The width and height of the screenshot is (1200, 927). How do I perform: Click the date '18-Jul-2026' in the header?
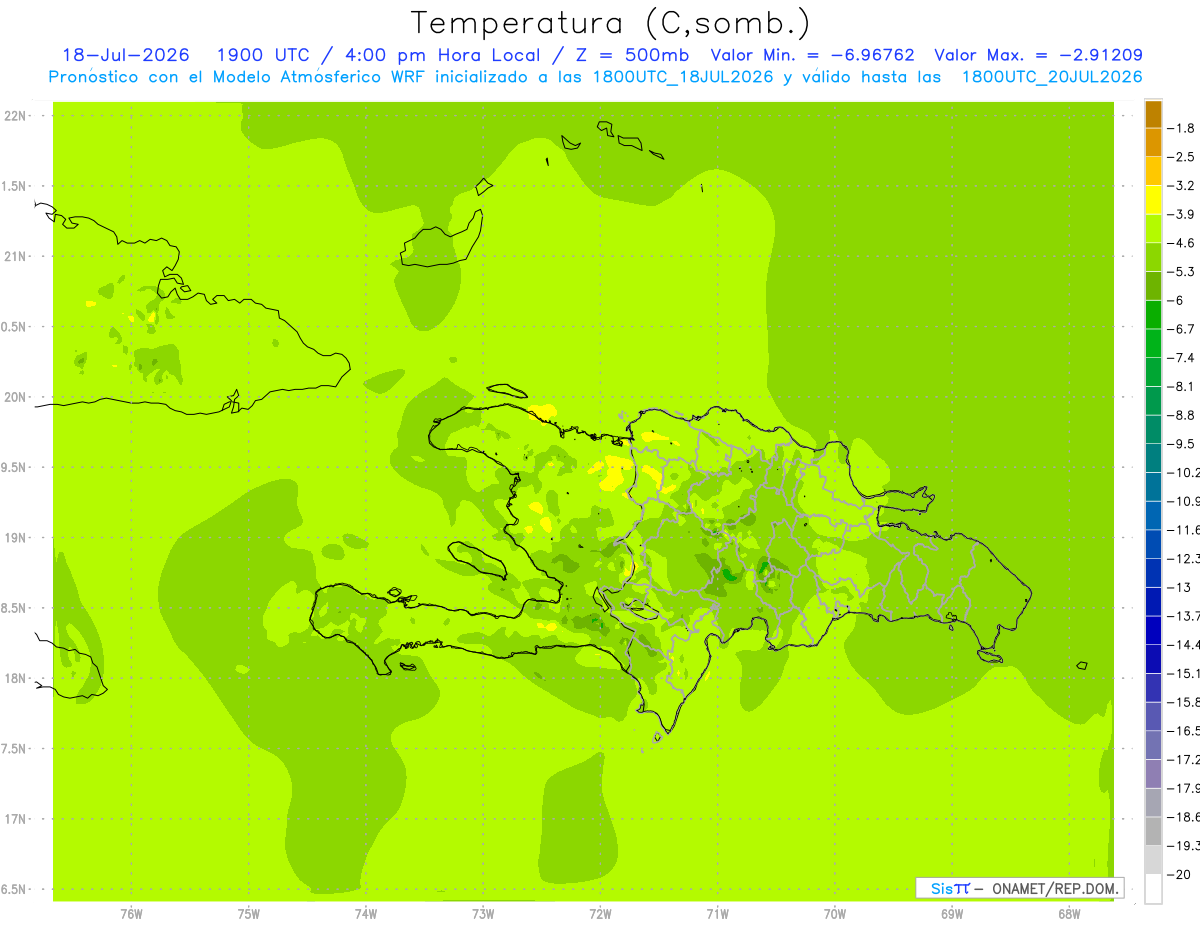tap(125, 55)
